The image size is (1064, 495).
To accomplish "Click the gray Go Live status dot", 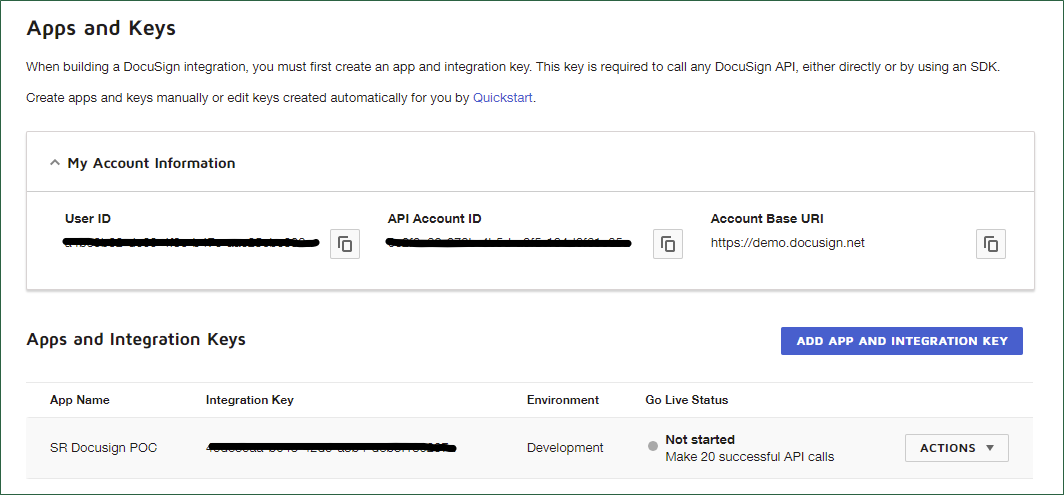I will [653, 446].
